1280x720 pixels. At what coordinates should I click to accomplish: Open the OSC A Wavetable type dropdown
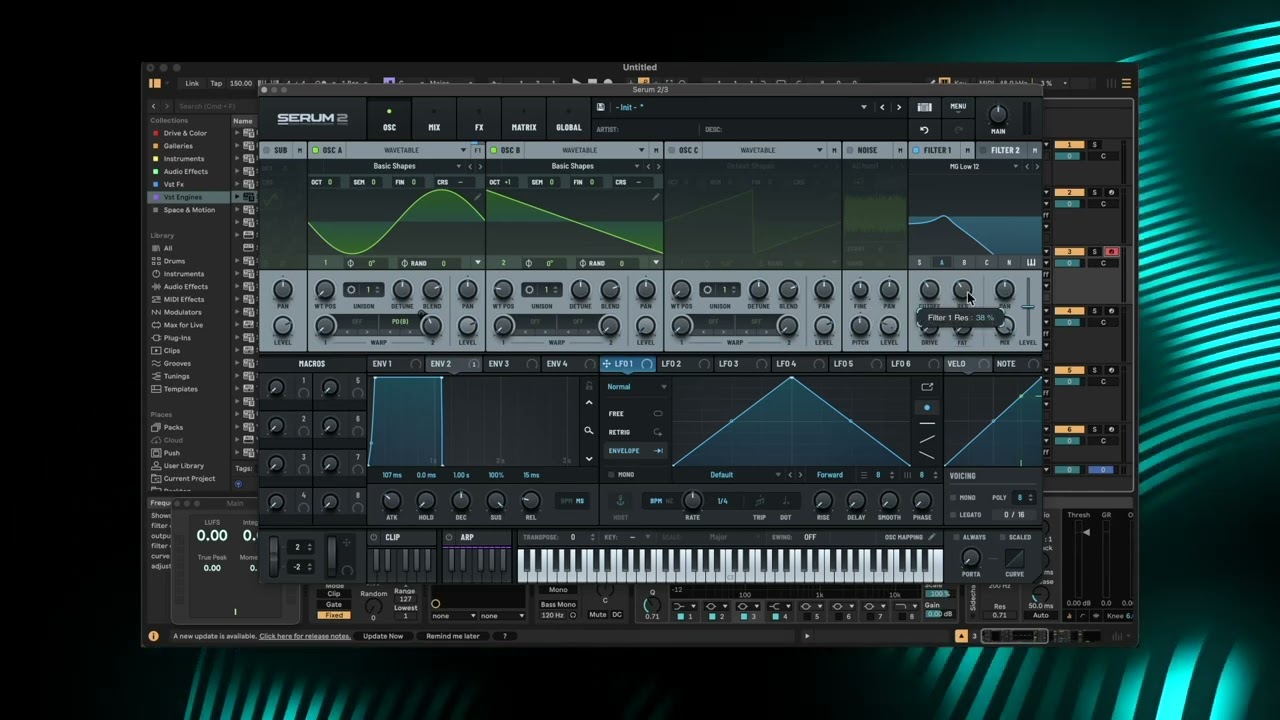[408, 150]
